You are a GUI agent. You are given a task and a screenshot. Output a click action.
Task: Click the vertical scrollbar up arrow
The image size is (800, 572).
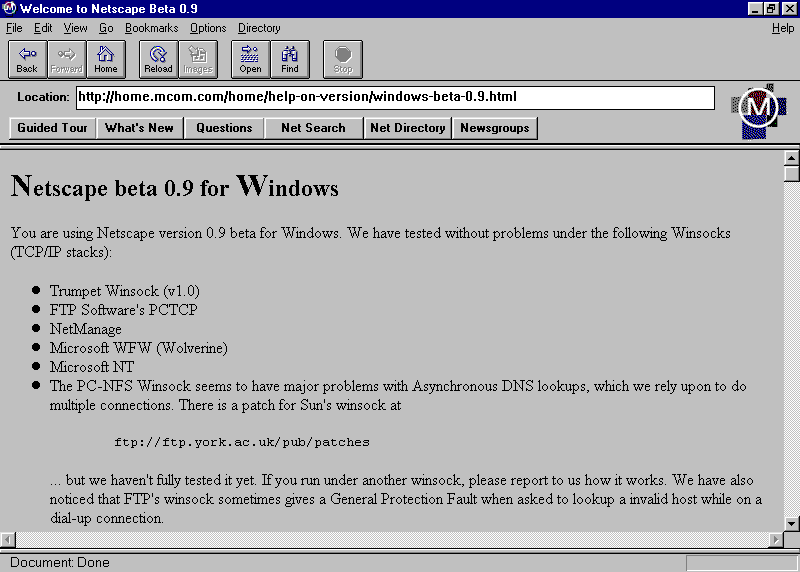click(791, 158)
